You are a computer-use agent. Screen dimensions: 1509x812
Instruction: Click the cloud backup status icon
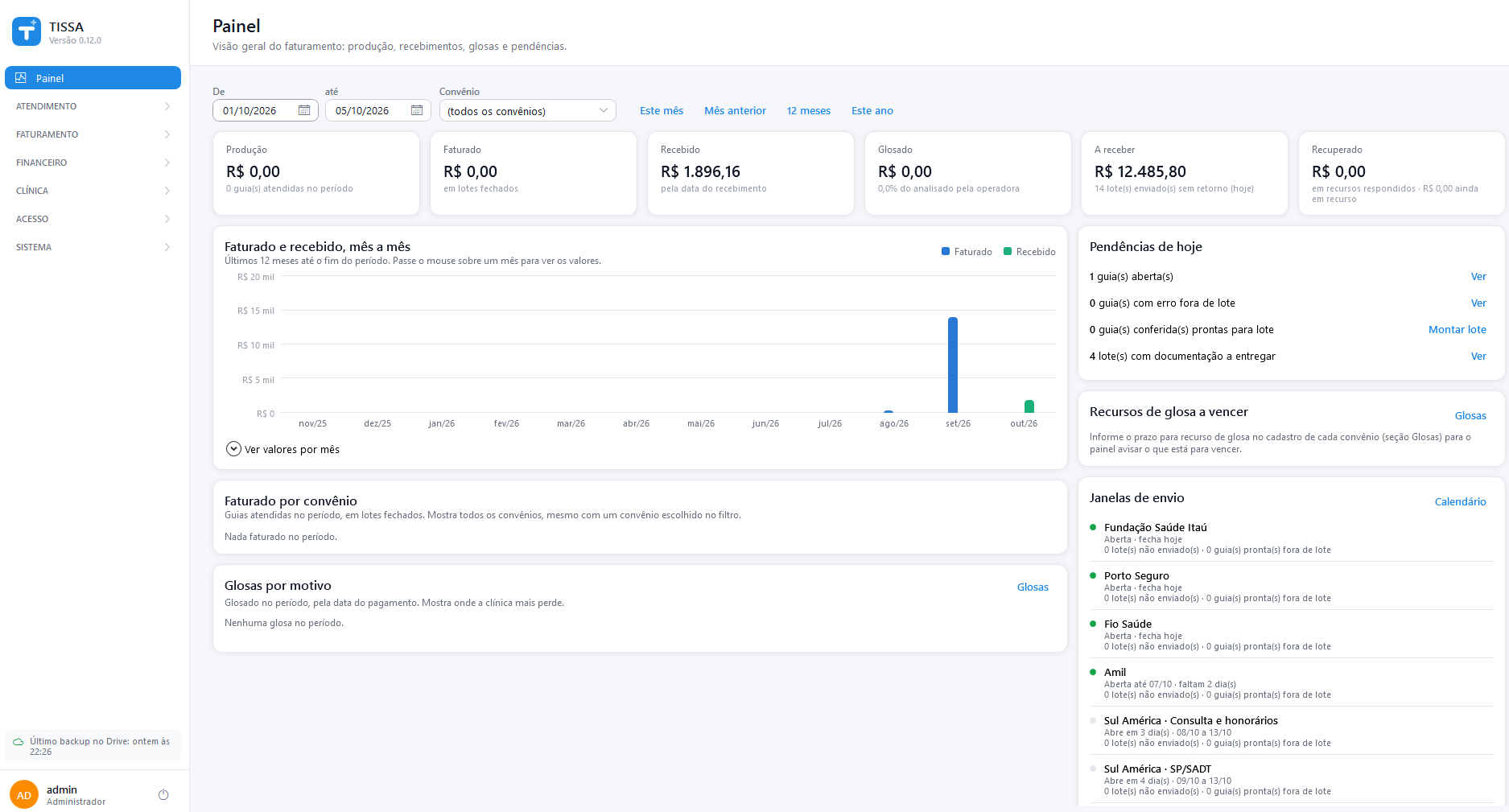click(x=18, y=741)
